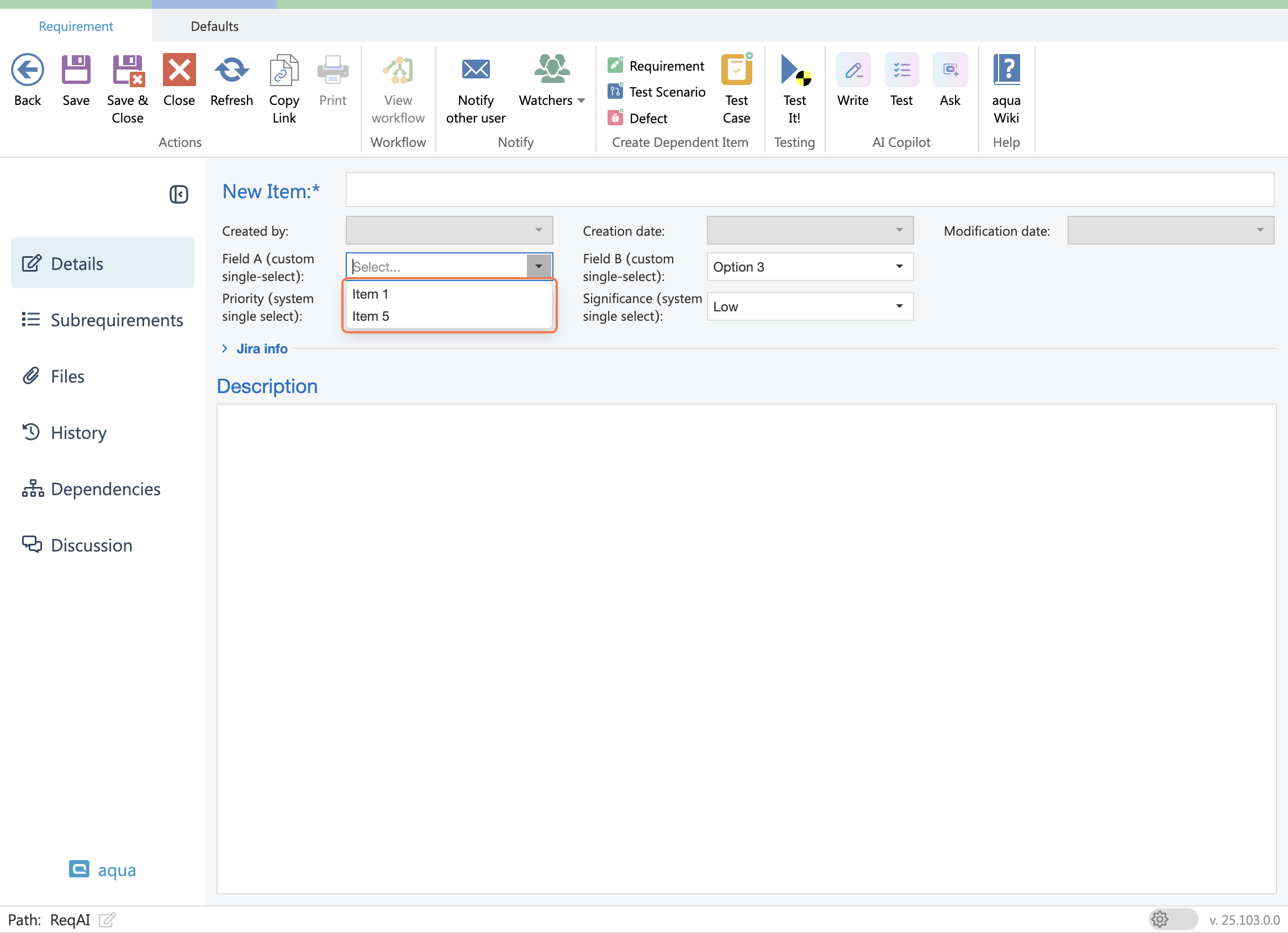Collapse the left sidebar panel icon
Viewport: 1288px width, 933px height.
click(179, 195)
